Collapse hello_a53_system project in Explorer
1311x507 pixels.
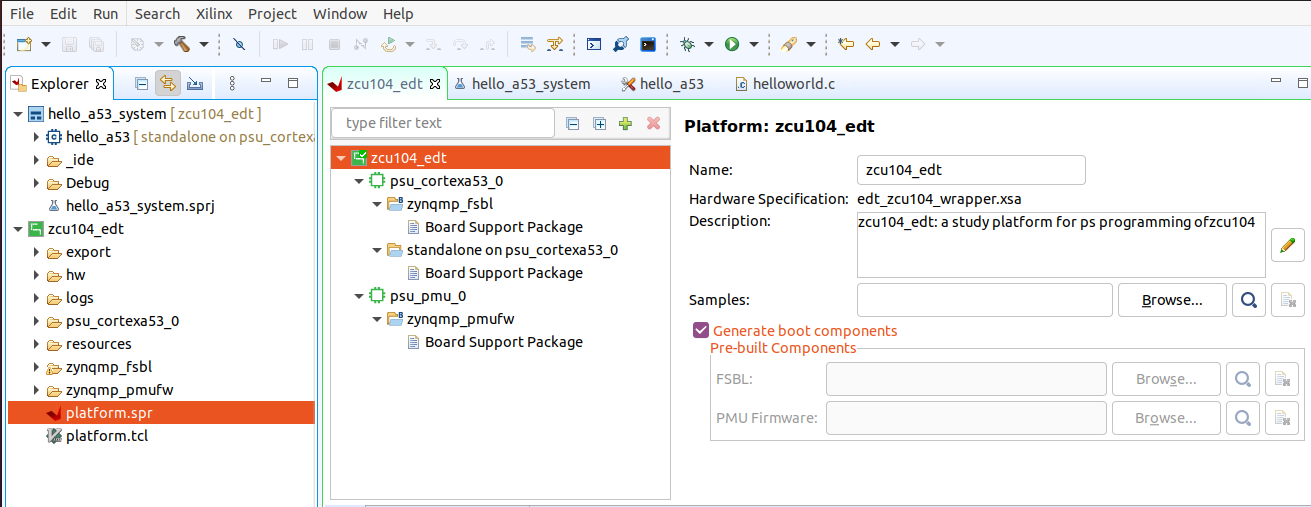18,114
